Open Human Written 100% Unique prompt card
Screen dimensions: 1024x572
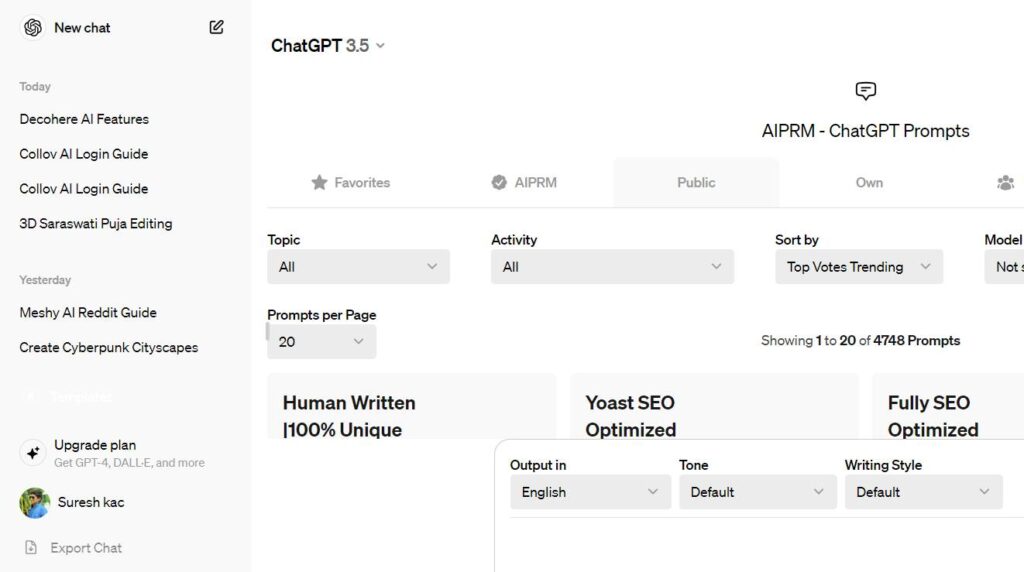[x=411, y=406]
